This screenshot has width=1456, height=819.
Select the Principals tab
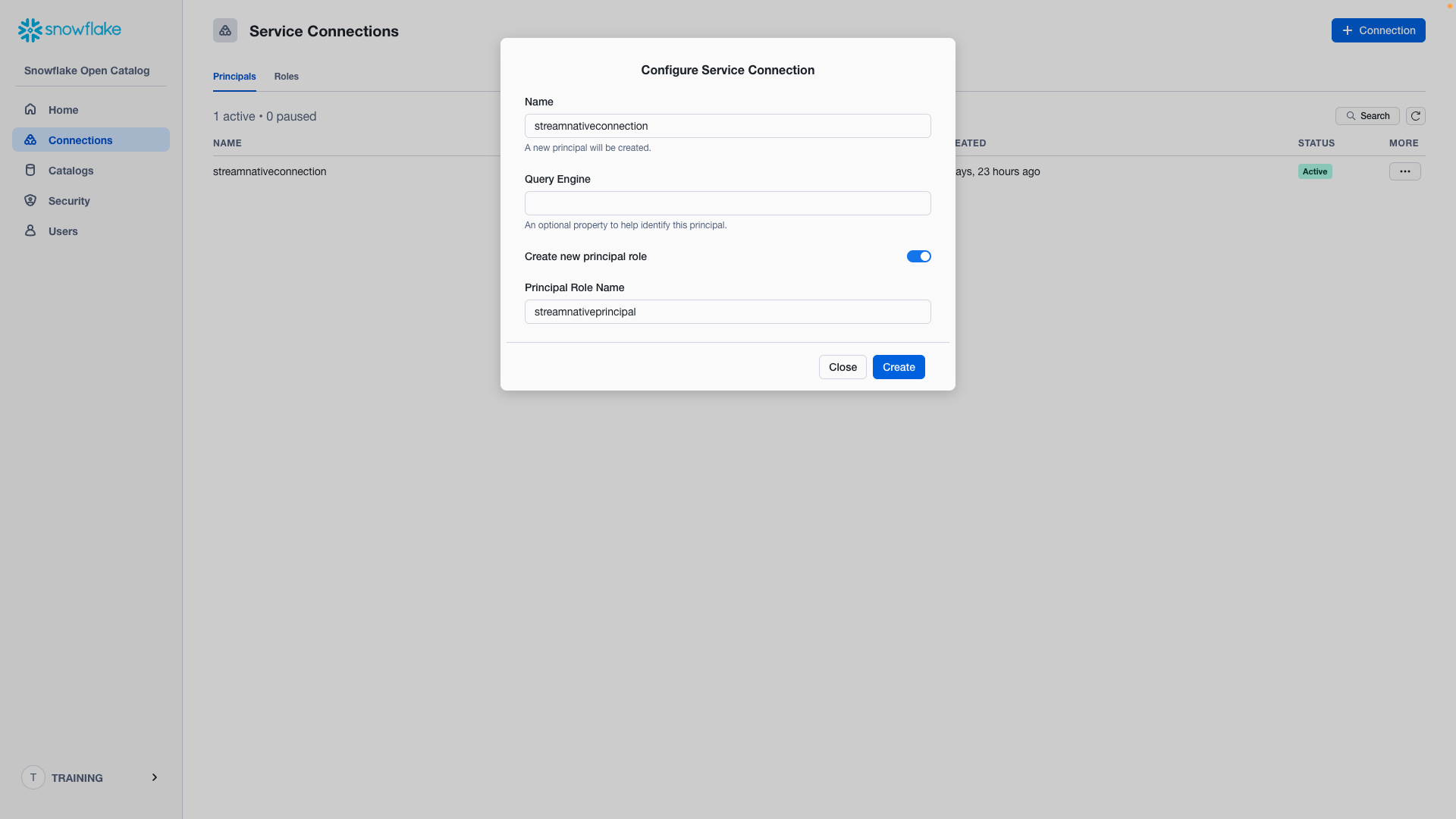(234, 76)
